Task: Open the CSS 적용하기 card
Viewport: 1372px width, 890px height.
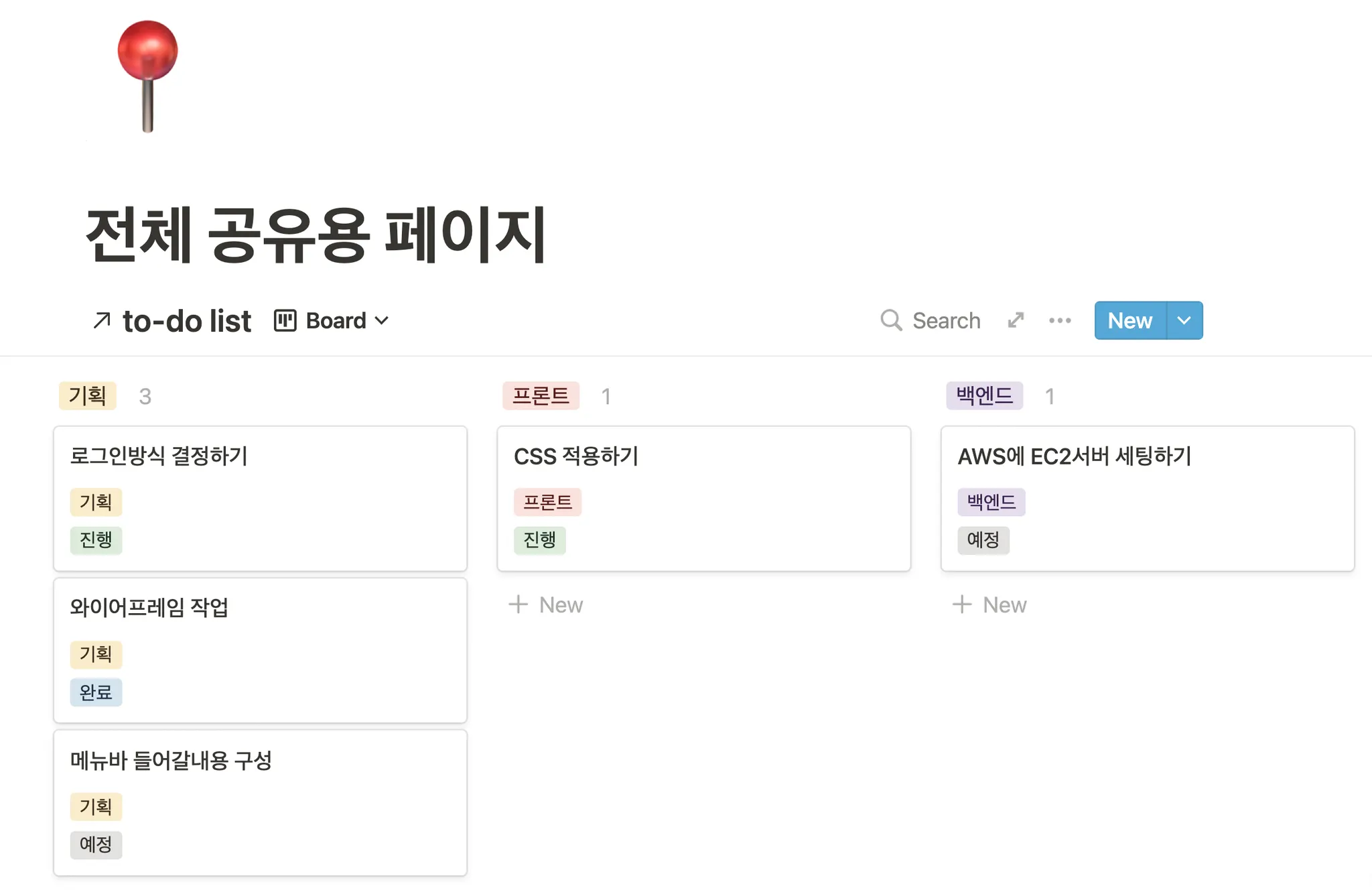Action: tap(576, 456)
